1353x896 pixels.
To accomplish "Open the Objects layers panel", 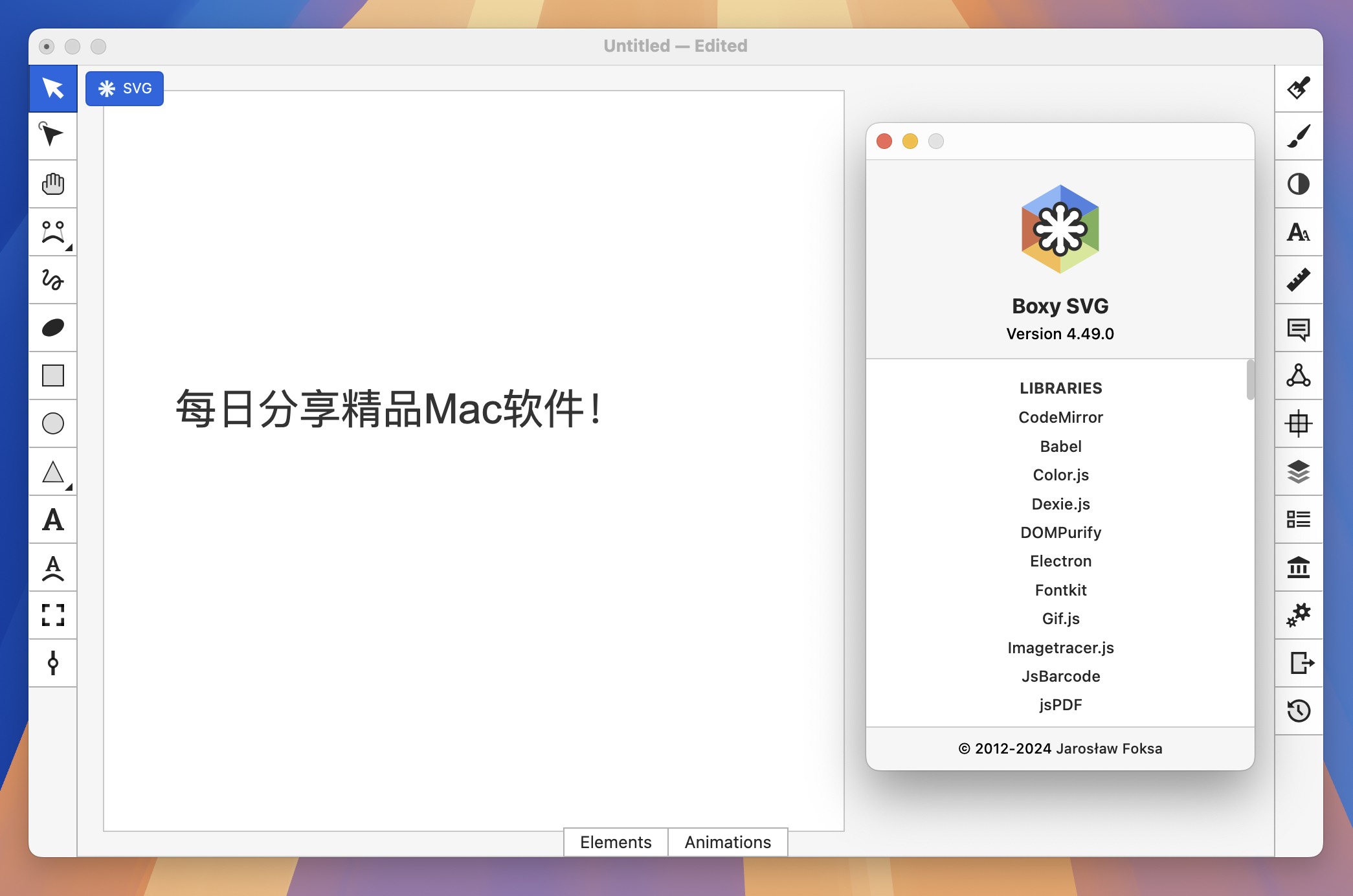I will pos(1299,471).
